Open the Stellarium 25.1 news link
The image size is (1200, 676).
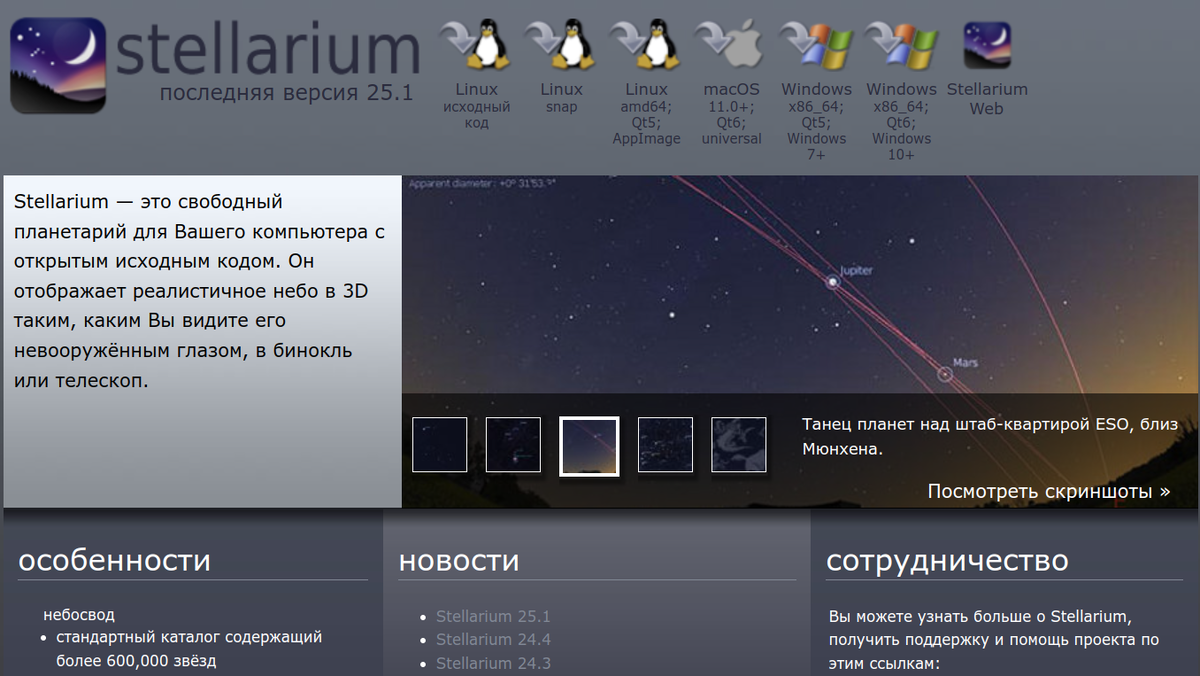point(493,617)
